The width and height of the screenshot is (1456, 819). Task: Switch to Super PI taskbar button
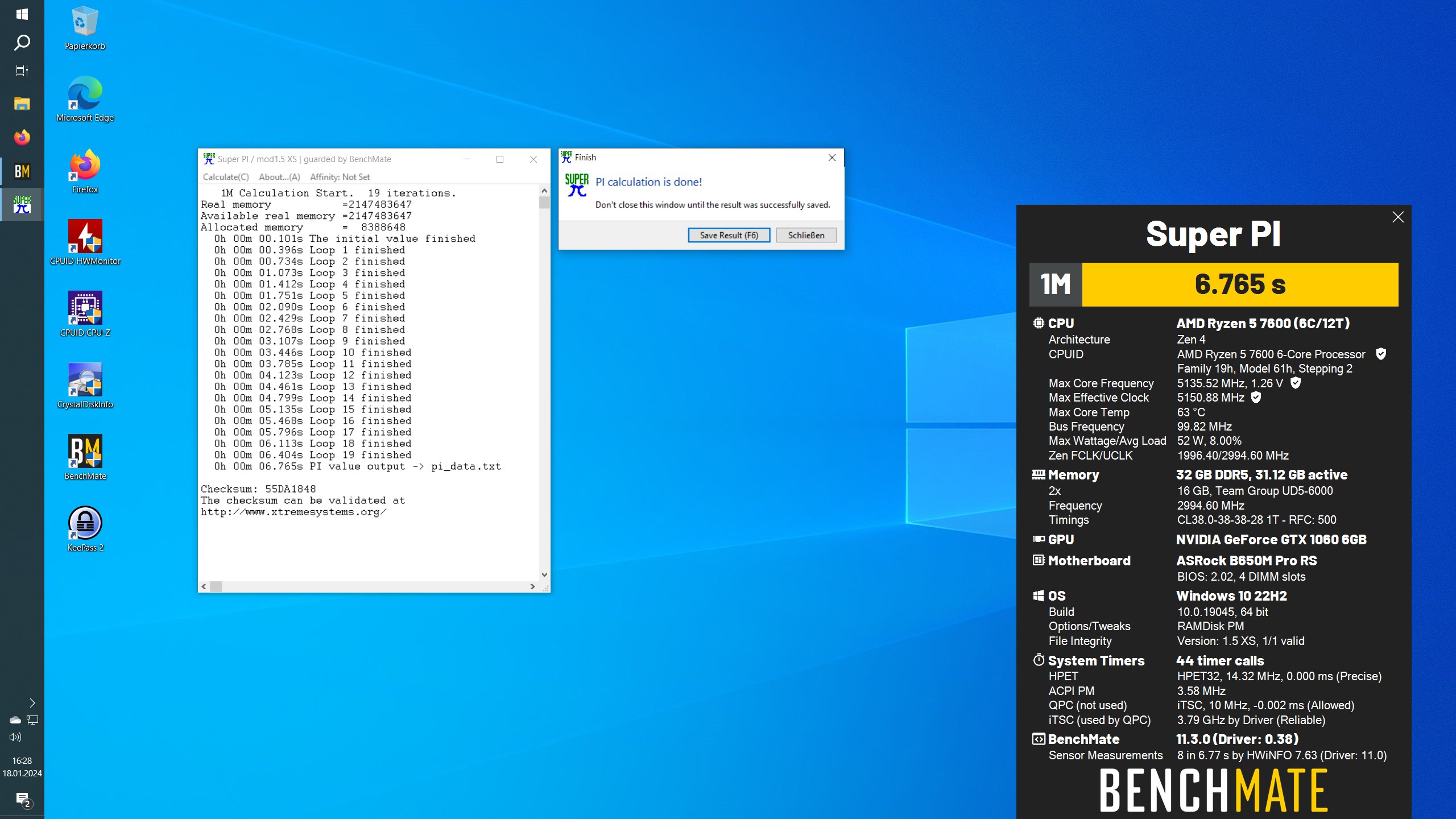[x=22, y=205]
